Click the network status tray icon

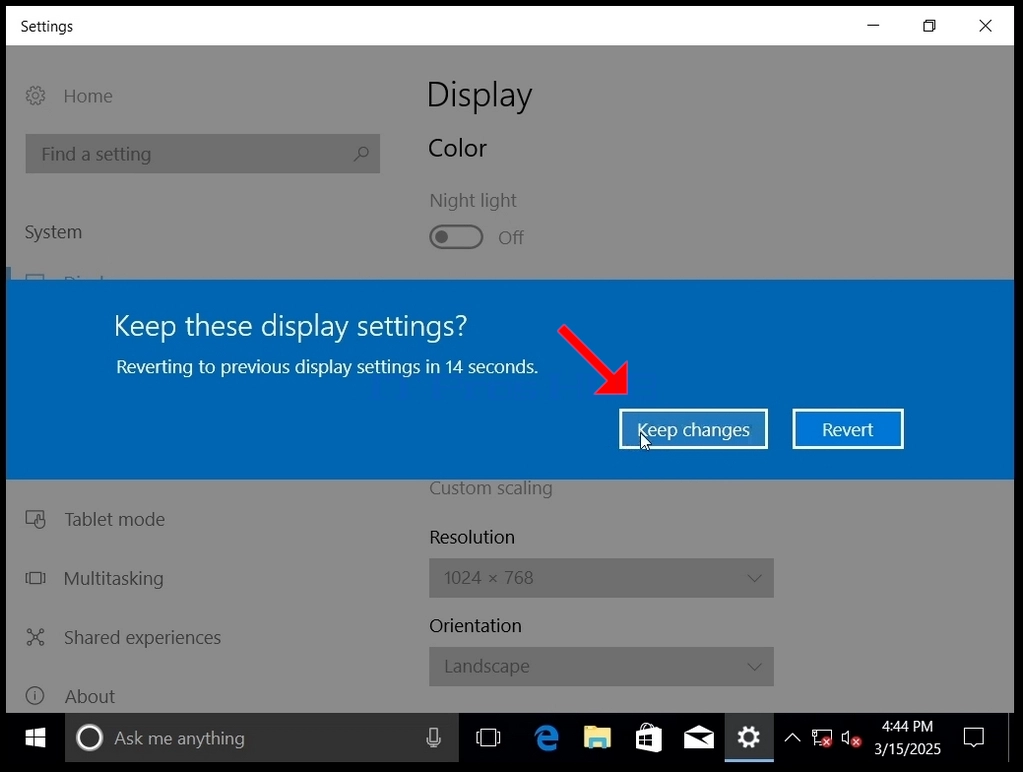point(821,738)
